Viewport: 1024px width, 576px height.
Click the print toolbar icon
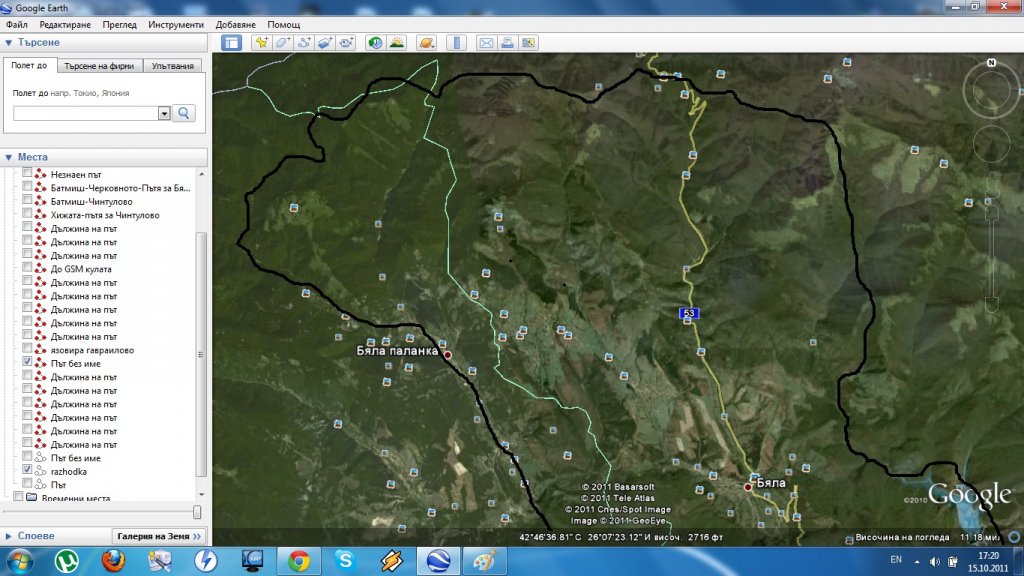(x=507, y=43)
